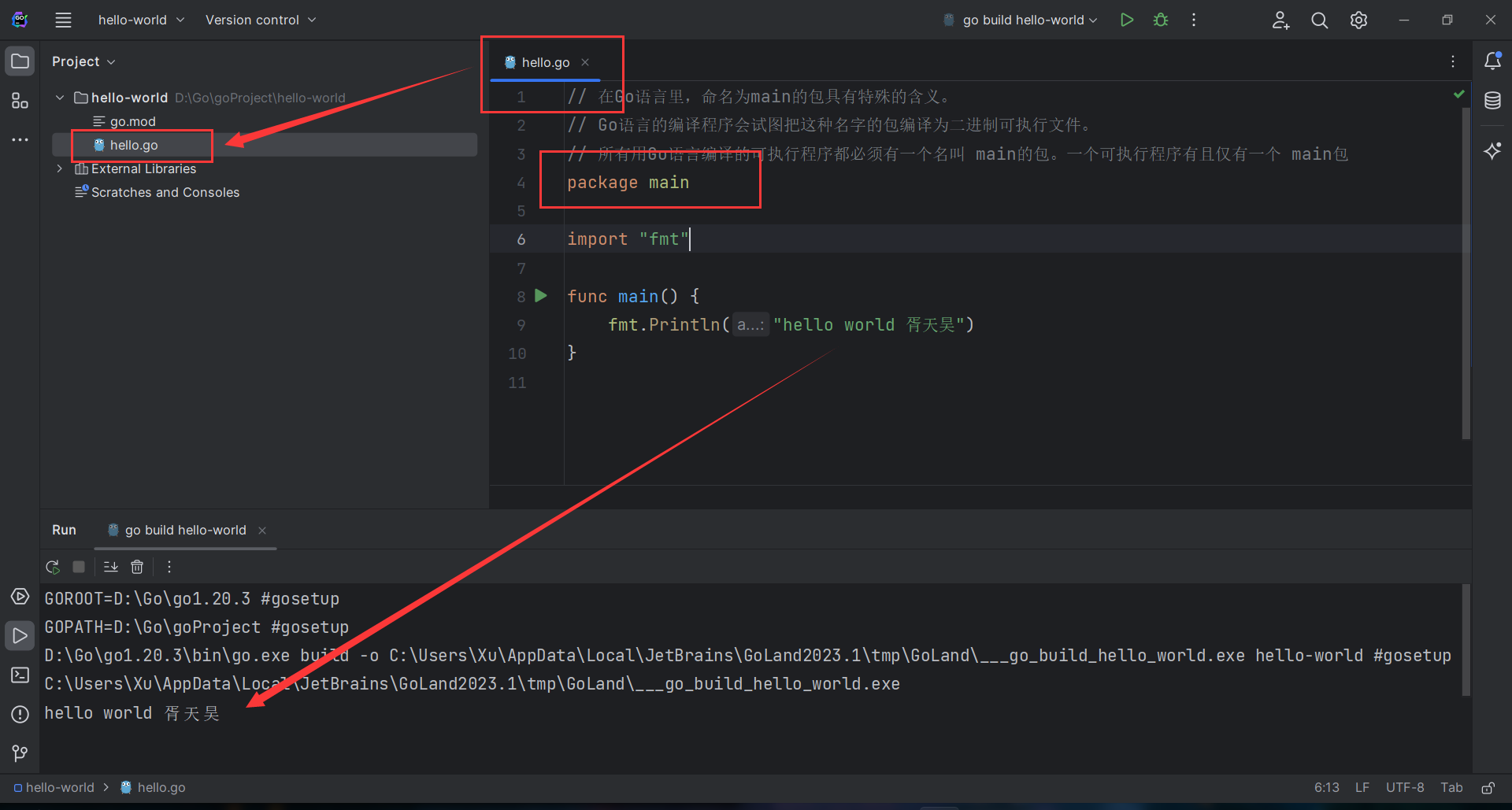Image resolution: width=1512 pixels, height=810 pixels.
Task: Open the Notifications bell
Action: coord(1492,61)
